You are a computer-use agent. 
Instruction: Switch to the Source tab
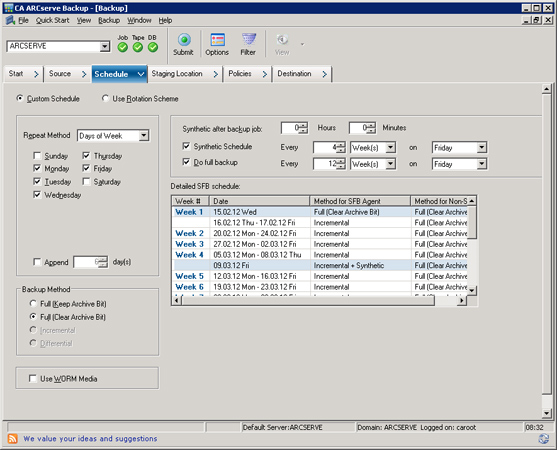tap(67, 74)
